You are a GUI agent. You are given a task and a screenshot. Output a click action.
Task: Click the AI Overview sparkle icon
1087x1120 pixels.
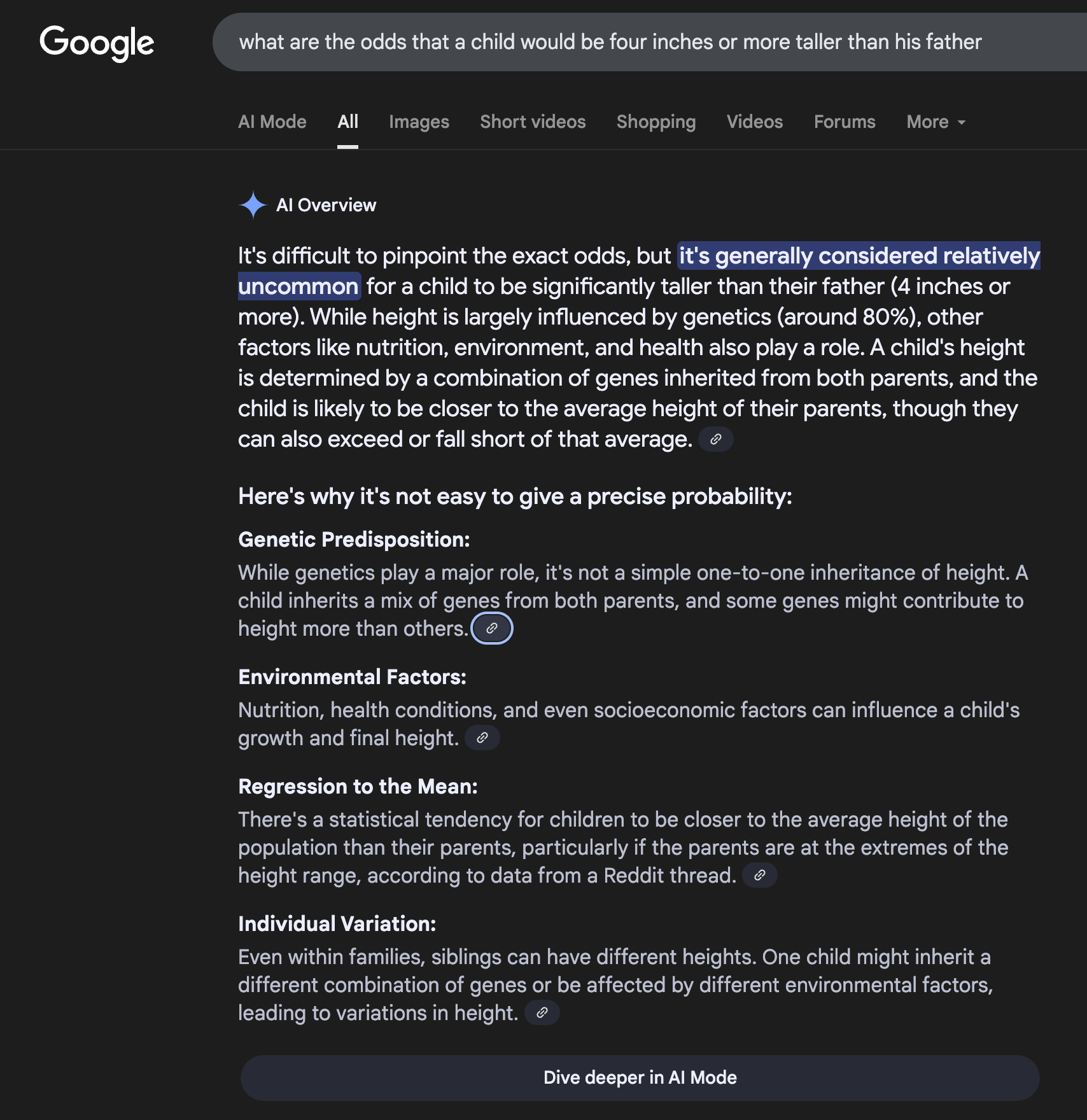[253, 205]
